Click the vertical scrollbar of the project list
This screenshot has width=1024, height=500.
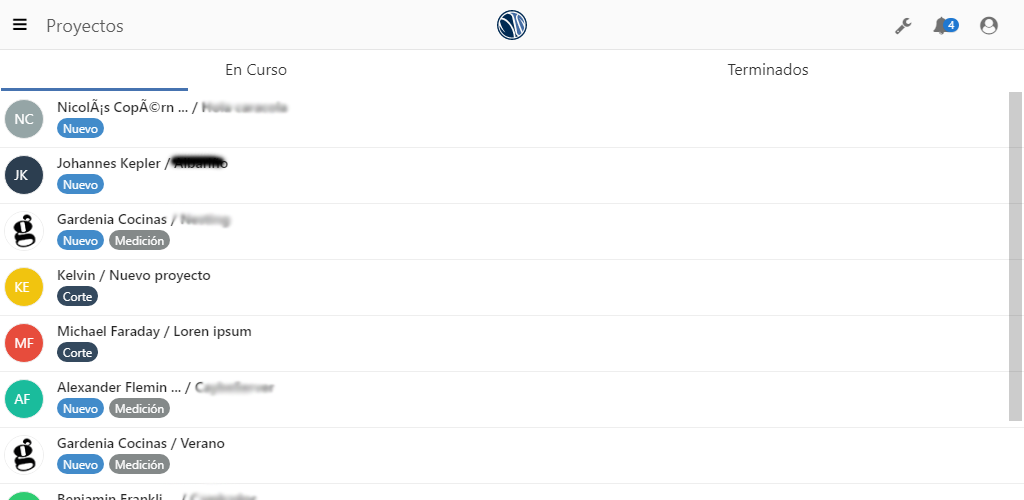[1016, 256]
